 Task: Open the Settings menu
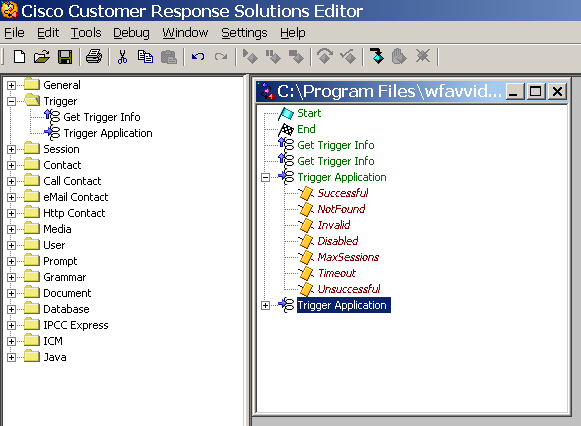pos(244,33)
